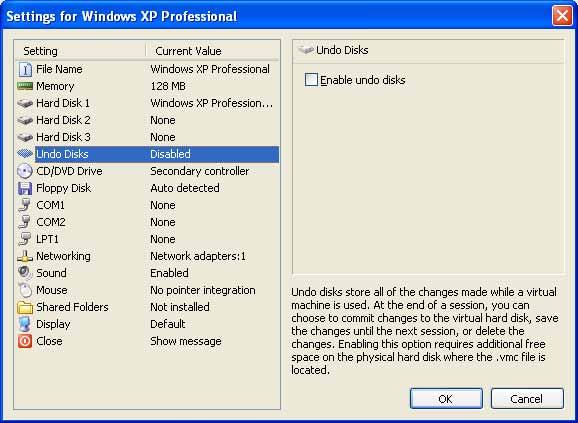
Task: Select the Mouse icon in settings list
Action: coord(25,290)
